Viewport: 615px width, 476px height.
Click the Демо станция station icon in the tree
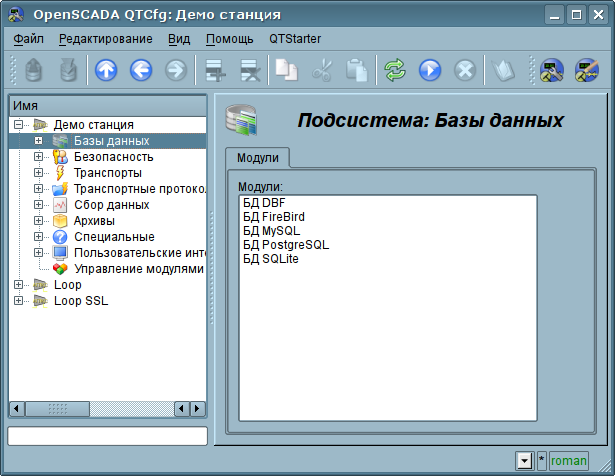coord(40,125)
